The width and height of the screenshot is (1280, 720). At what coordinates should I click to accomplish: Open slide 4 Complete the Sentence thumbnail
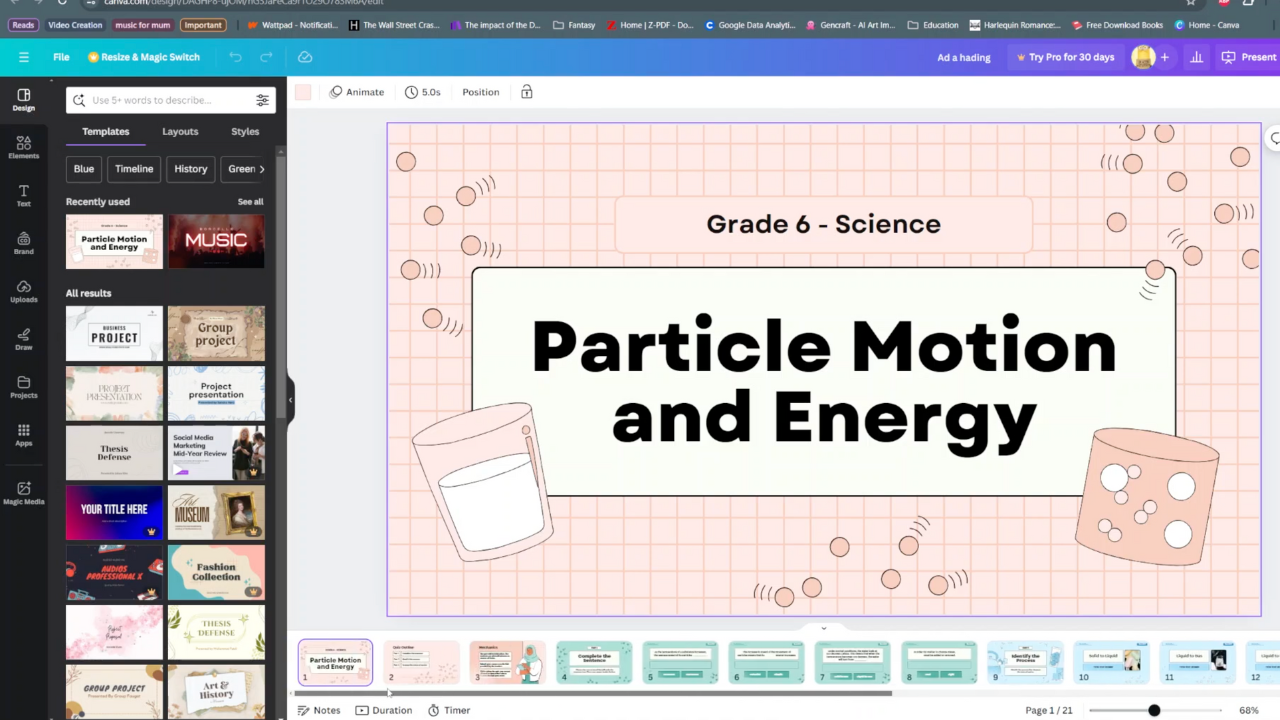click(594, 662)
